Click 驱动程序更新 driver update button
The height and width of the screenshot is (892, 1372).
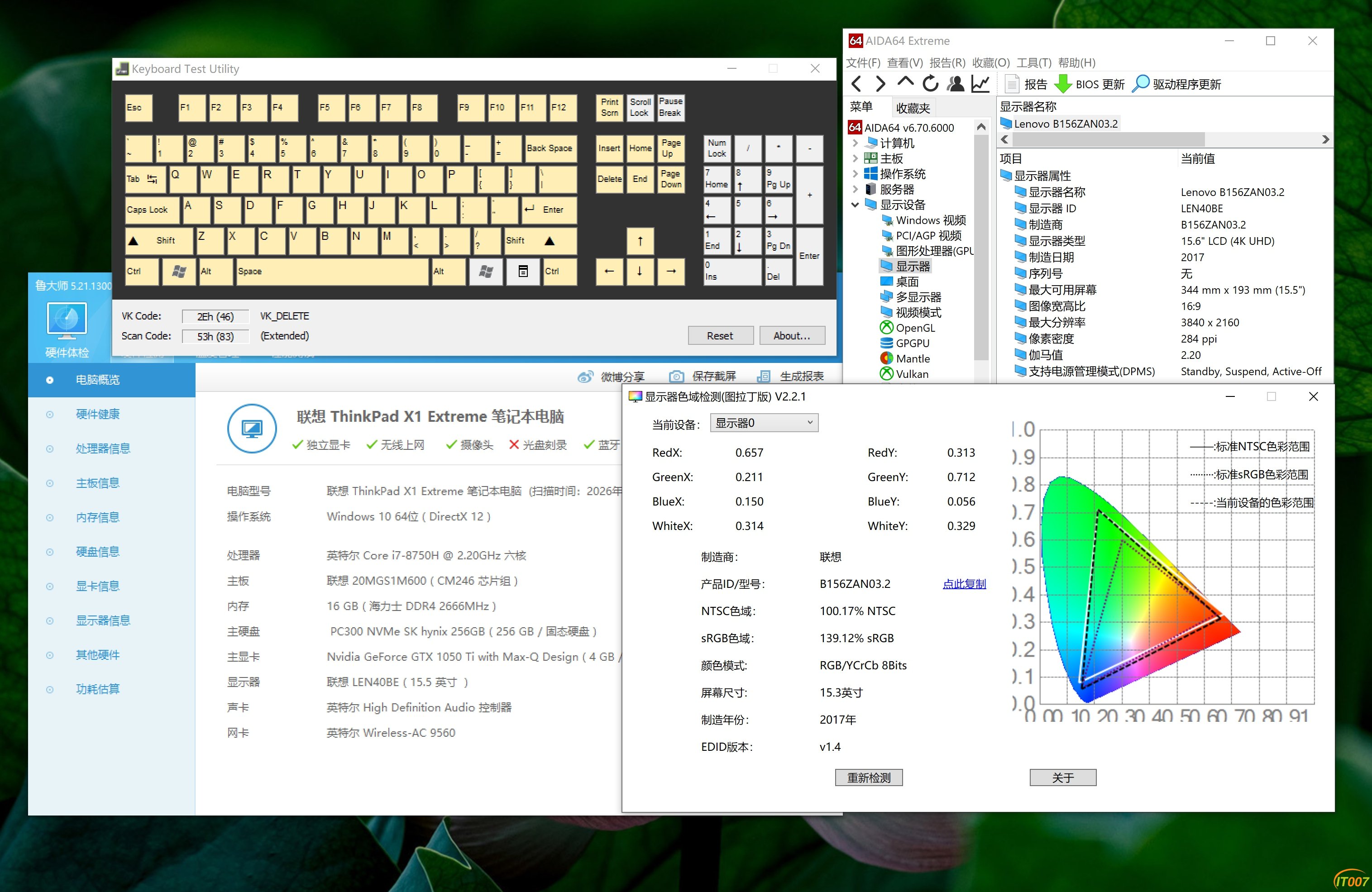pos(1176,84)
